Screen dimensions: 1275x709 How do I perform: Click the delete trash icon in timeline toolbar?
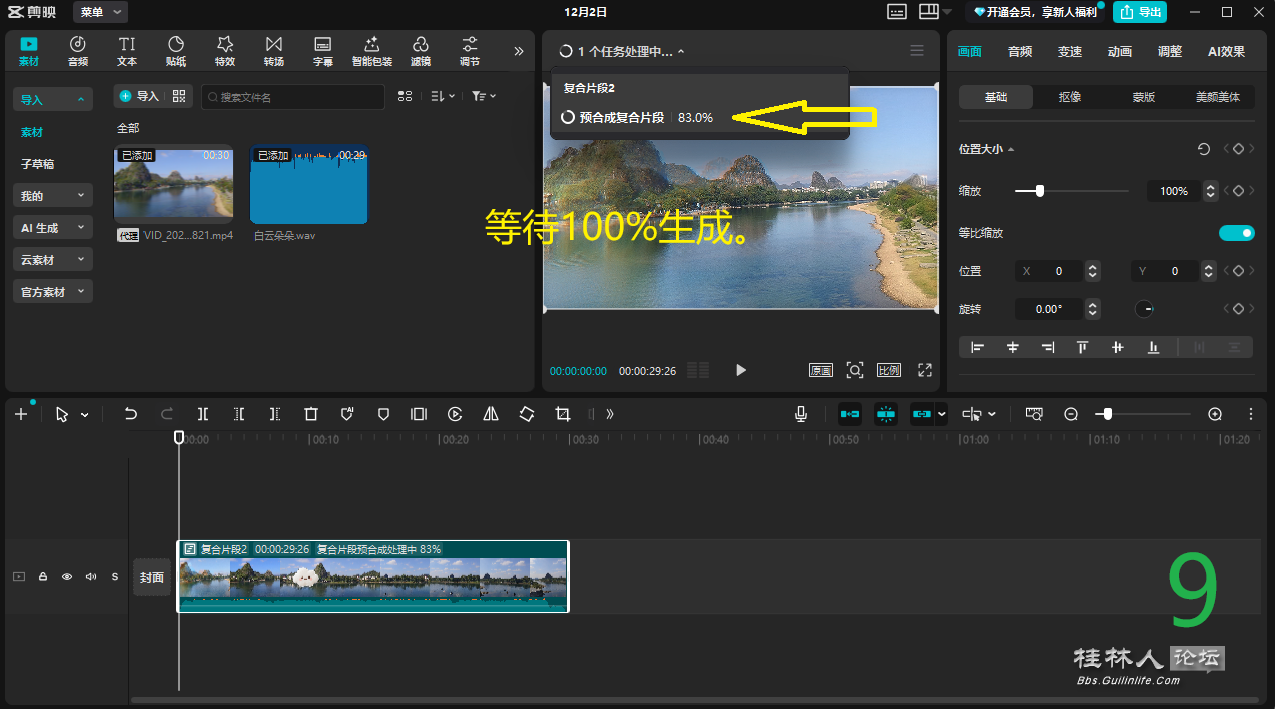click(311, 414)
